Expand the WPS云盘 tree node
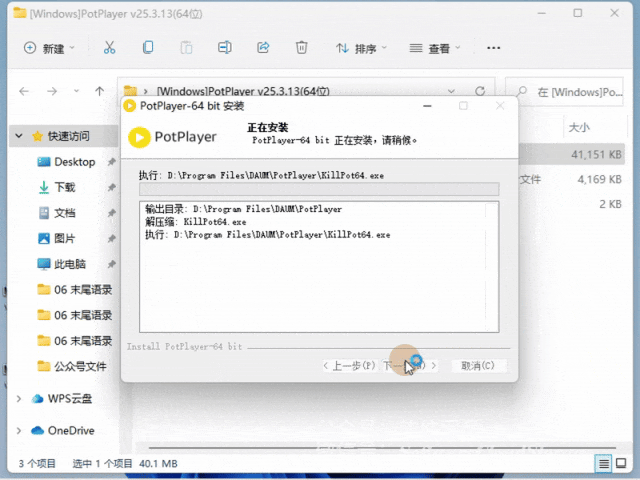This screenshot has height=480, width=640. [19, 398]
